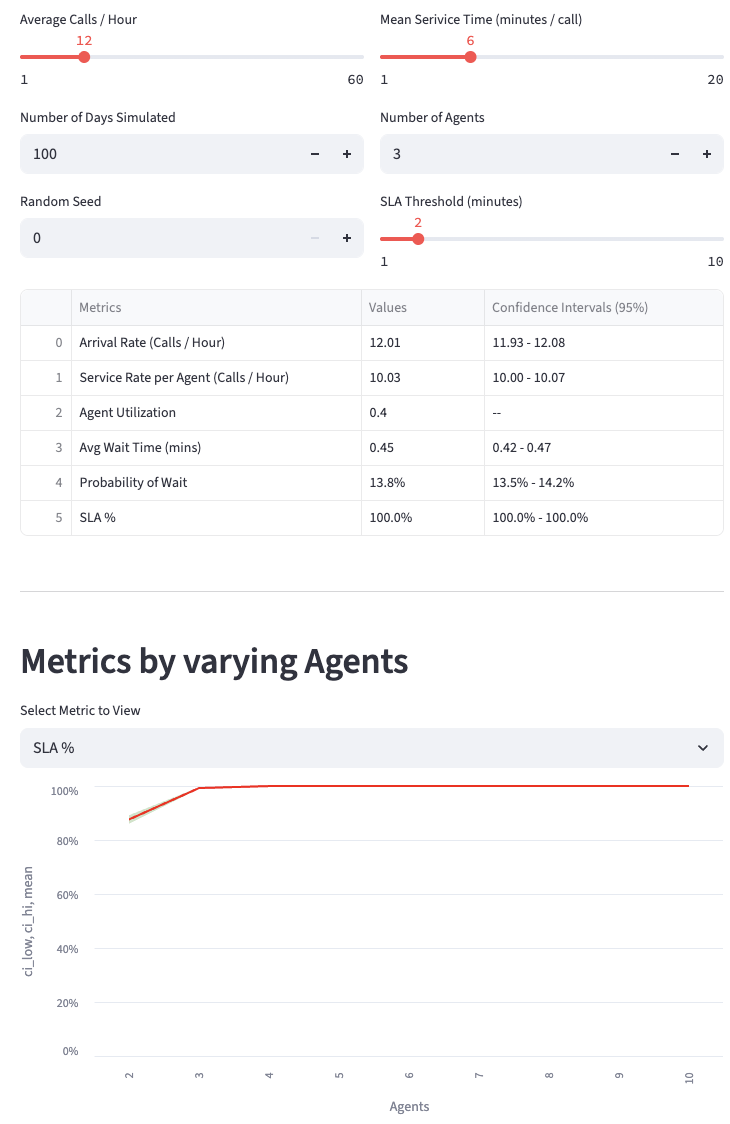Viewport: 730px width, 1124px height.
Task: Click the Values column header
Action: pos(422,308)
